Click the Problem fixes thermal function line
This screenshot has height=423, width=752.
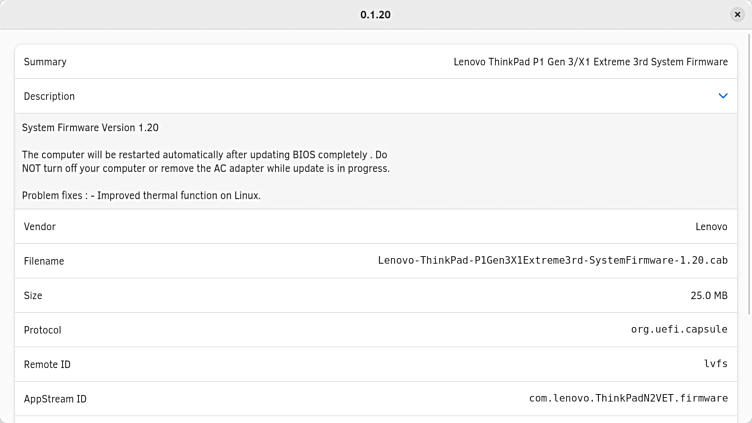[x=141, y=196]
